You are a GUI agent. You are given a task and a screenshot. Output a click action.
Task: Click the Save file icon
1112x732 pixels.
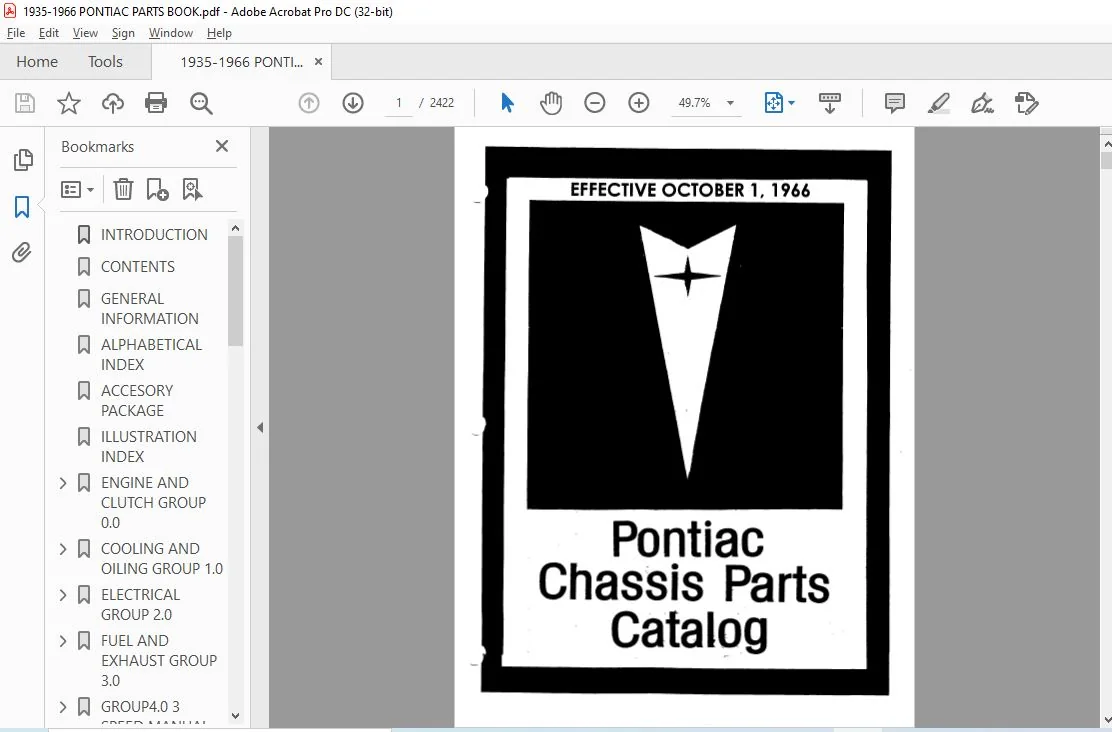[x=25, y=103]
